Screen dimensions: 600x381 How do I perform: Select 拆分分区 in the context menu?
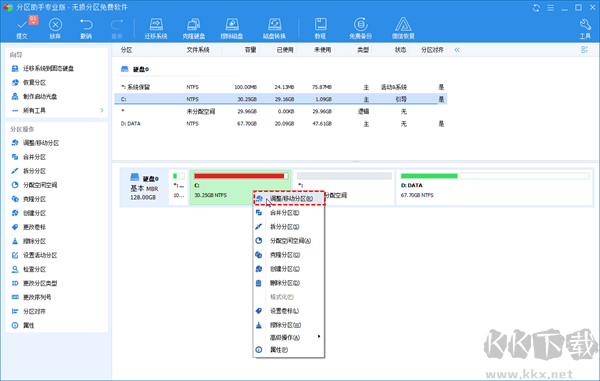click(289, 227)
